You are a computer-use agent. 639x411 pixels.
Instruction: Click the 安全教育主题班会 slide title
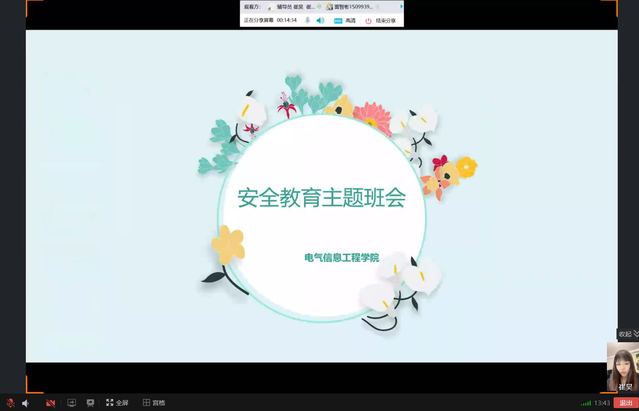pyautogui.click(x=320, y=198)
